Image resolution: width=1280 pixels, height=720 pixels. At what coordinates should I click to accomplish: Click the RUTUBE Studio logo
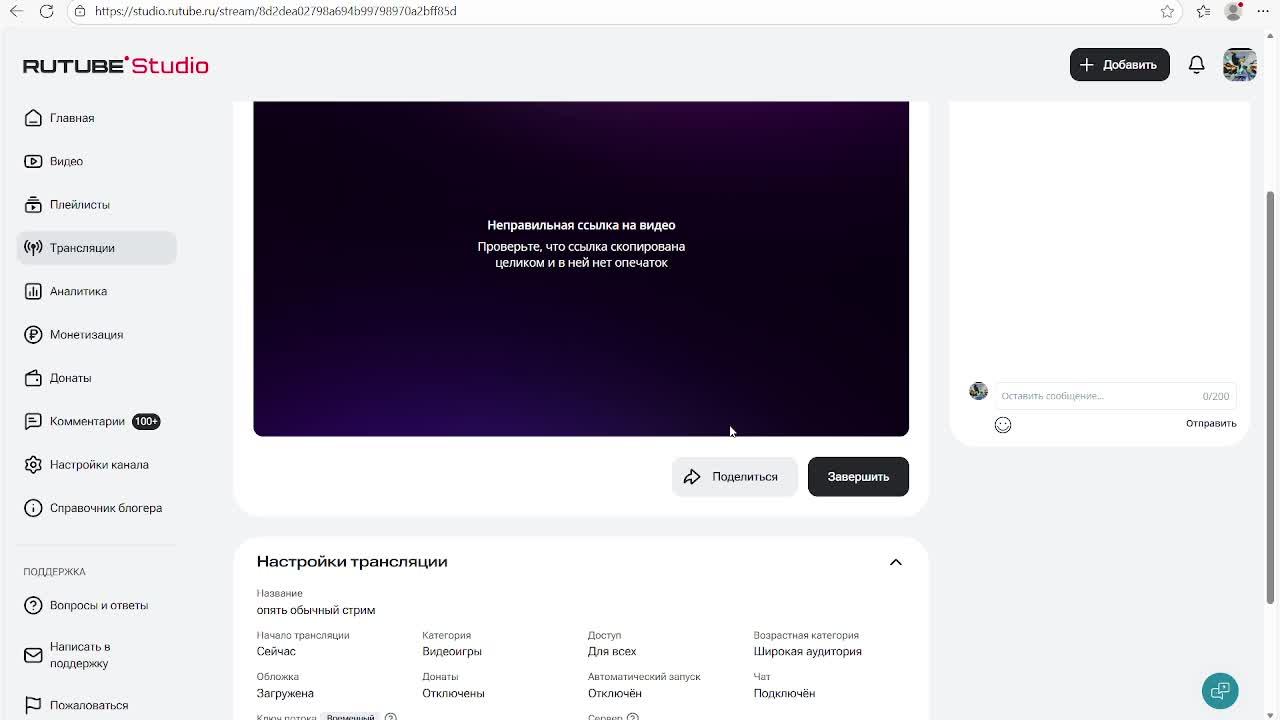115,65
